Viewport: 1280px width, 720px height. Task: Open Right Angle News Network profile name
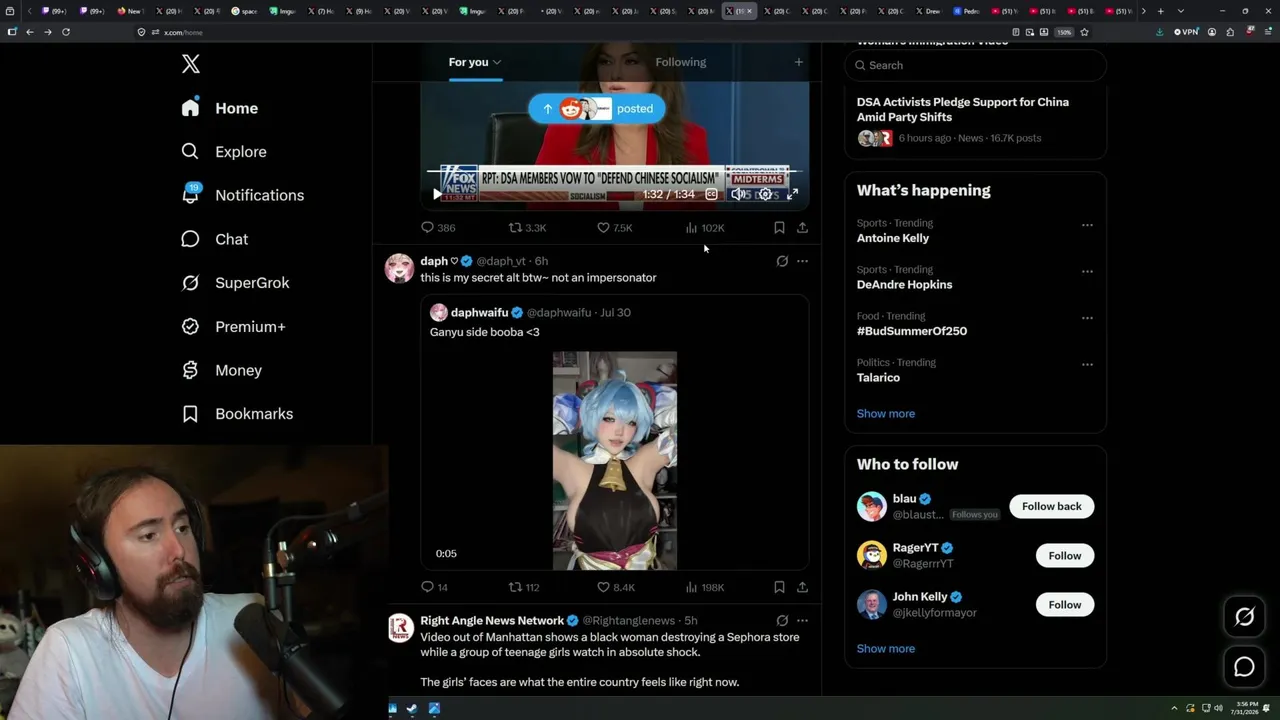[x=492, y=621]
